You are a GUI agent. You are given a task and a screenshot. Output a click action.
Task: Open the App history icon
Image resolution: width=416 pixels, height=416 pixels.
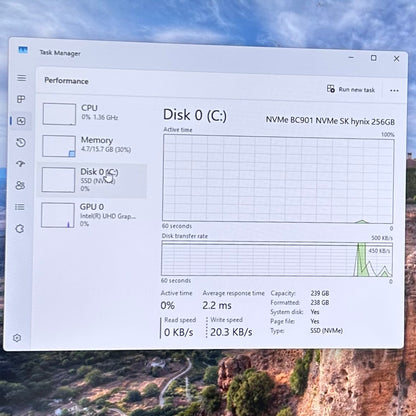tap(21, 143)
